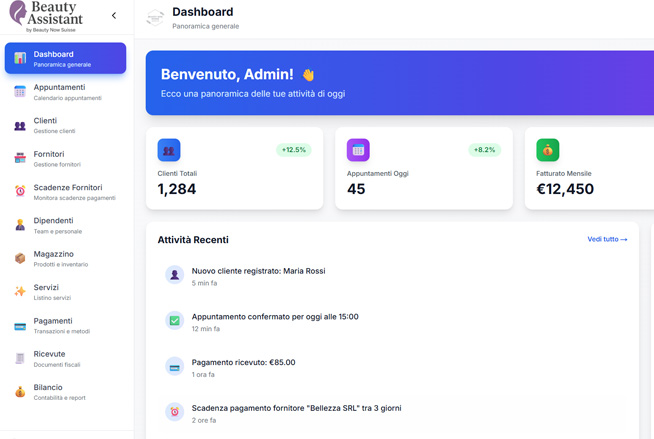Image resolution: width=654 pixels, height=439 pixels.
Task: Open Dipendenti team section
Action: coord(65,225)
